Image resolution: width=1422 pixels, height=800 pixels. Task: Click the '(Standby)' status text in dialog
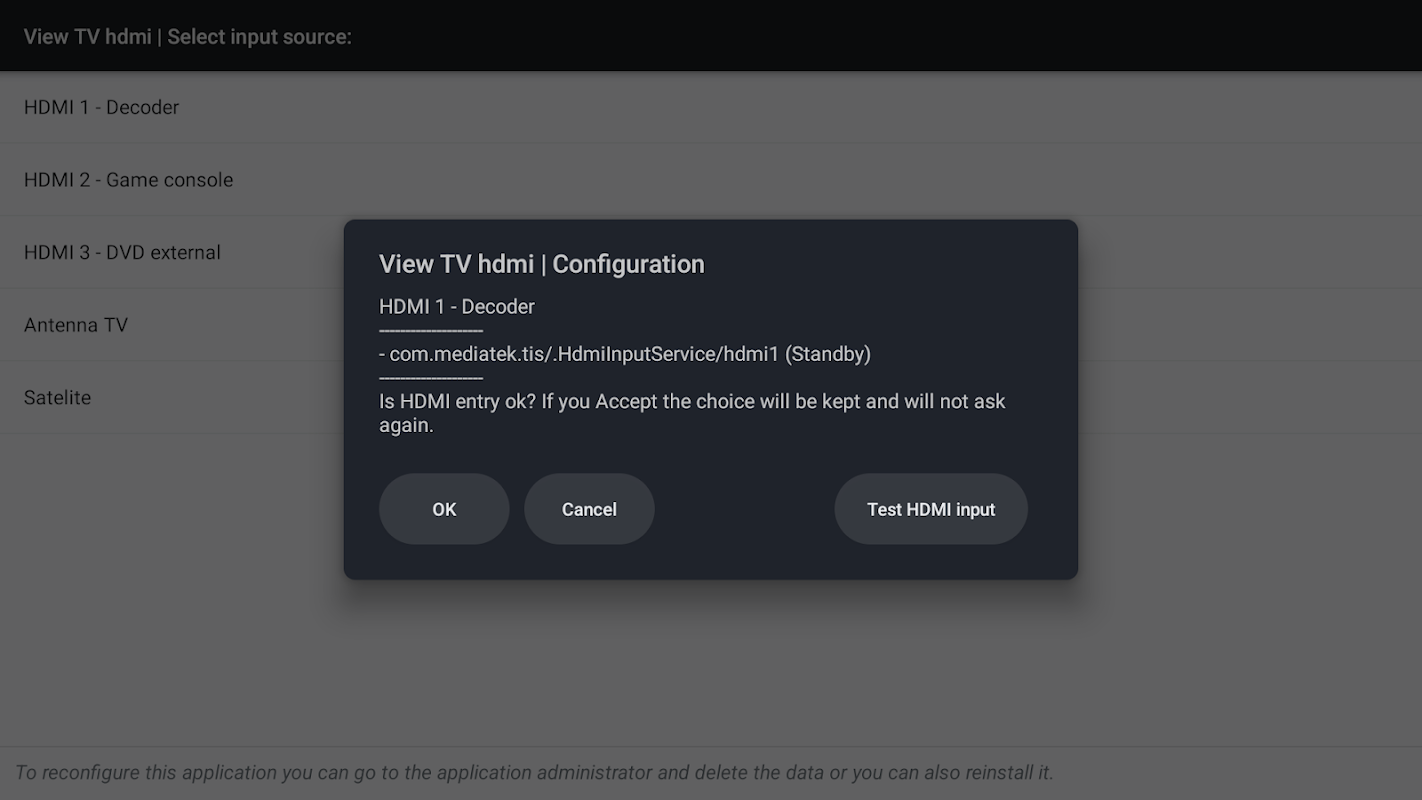coord(828,354)
